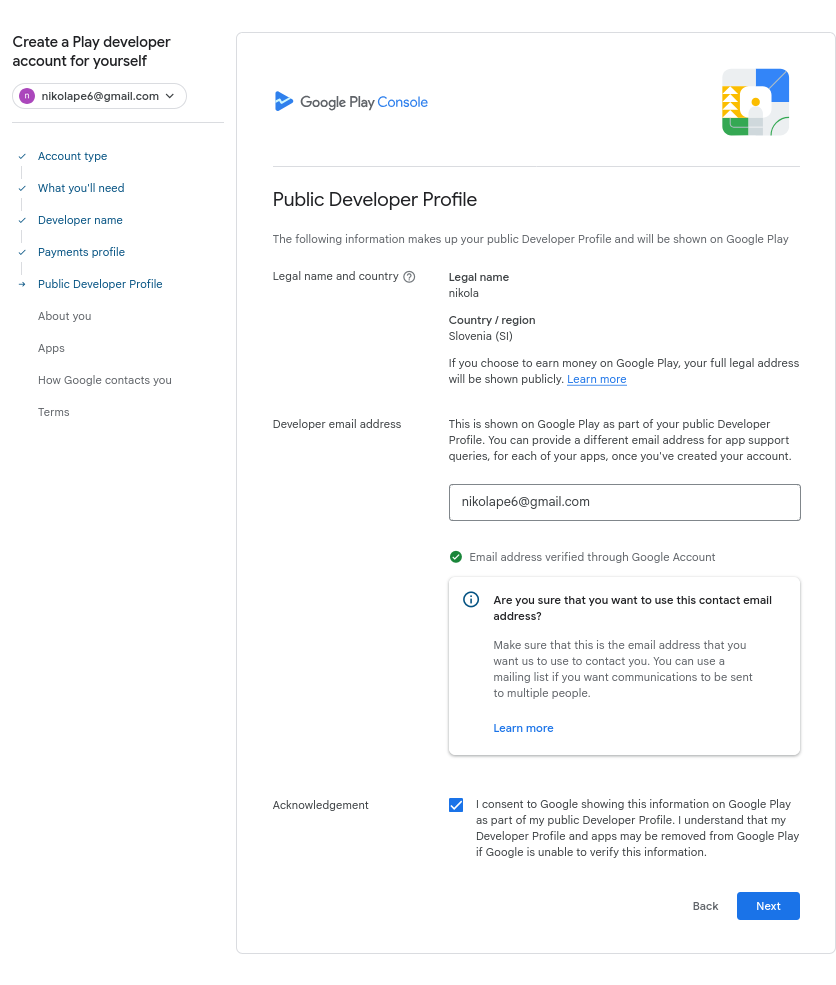The width and height of the screenshot is (836, 985).
Task: Uncheck the consent acknowledgement checkbox
Action: pyautogui.click(x=456, y=805)
